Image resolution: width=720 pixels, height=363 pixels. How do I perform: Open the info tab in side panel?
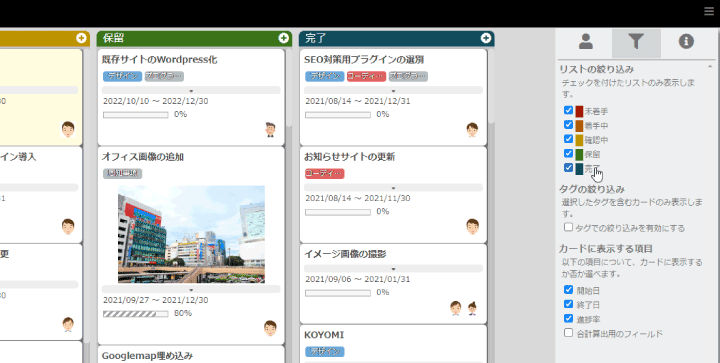[x=686, y=42]
